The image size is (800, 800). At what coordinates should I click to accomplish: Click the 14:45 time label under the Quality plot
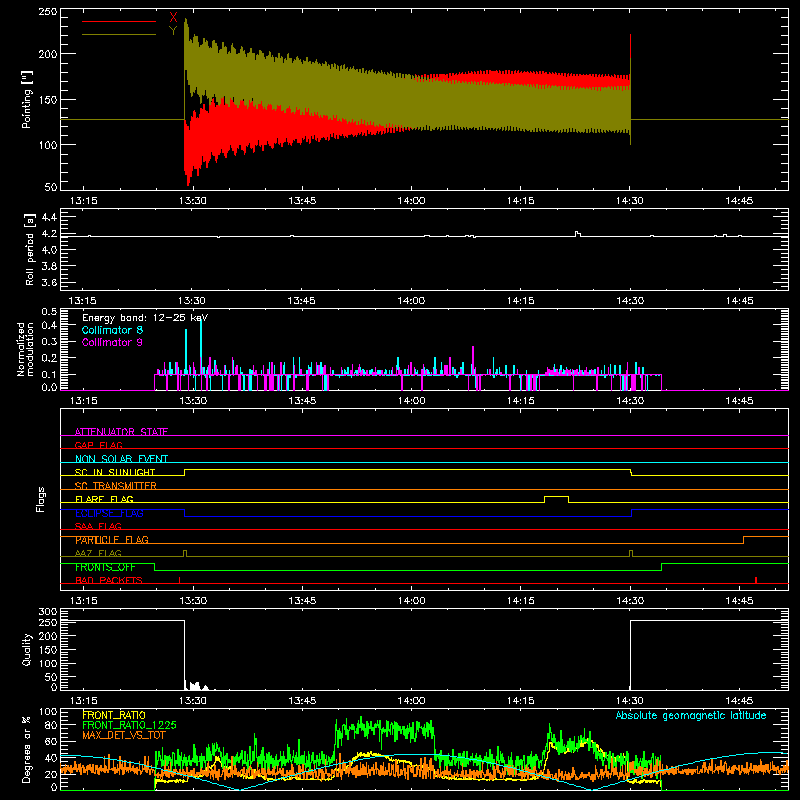(739, 701)
